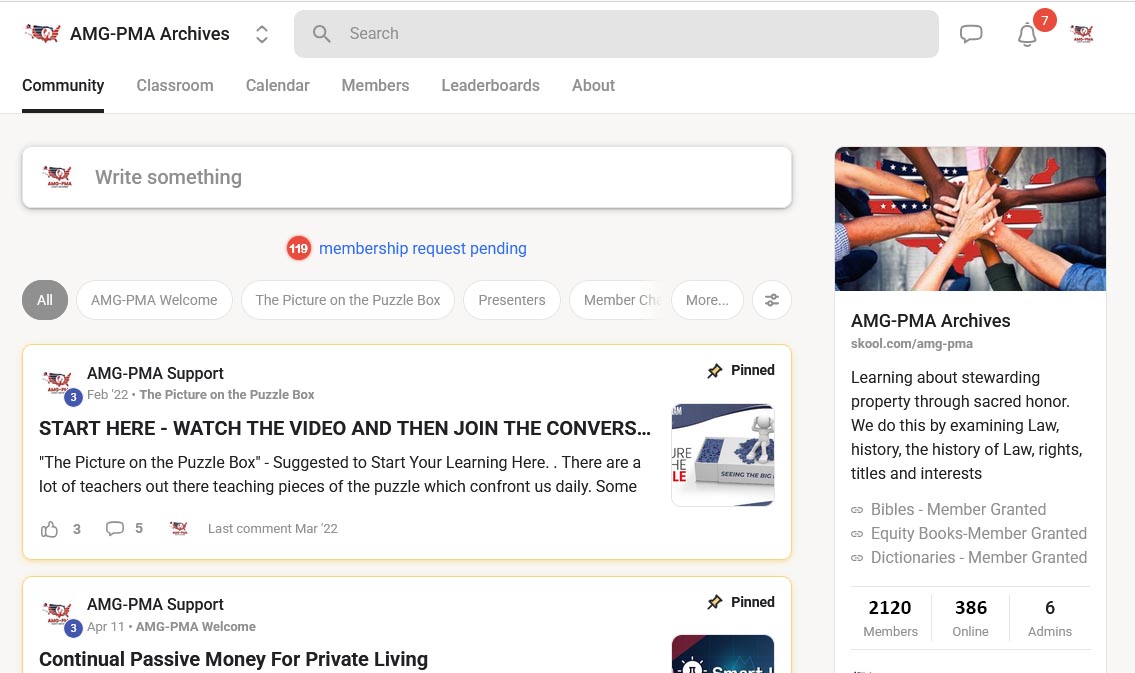
Task: Select the All category filter
Action: click(x=45, y=300)
